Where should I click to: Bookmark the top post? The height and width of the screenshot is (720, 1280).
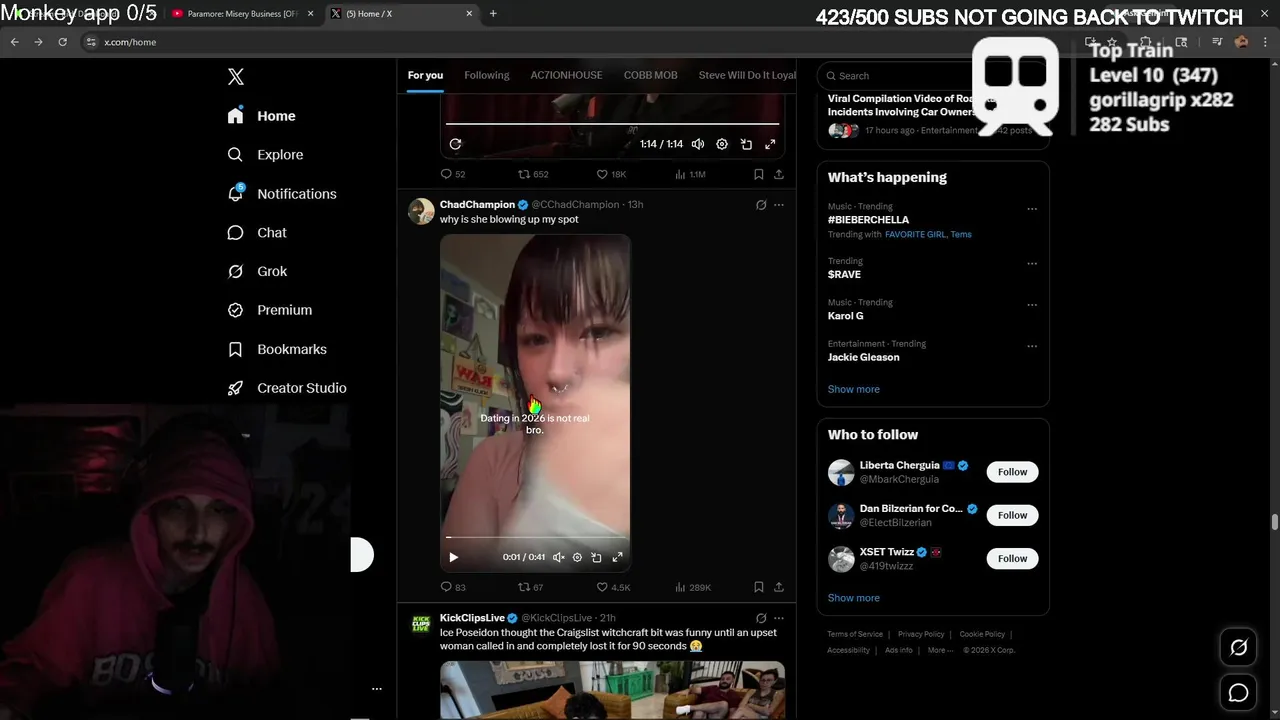click(x=758, y=174)
